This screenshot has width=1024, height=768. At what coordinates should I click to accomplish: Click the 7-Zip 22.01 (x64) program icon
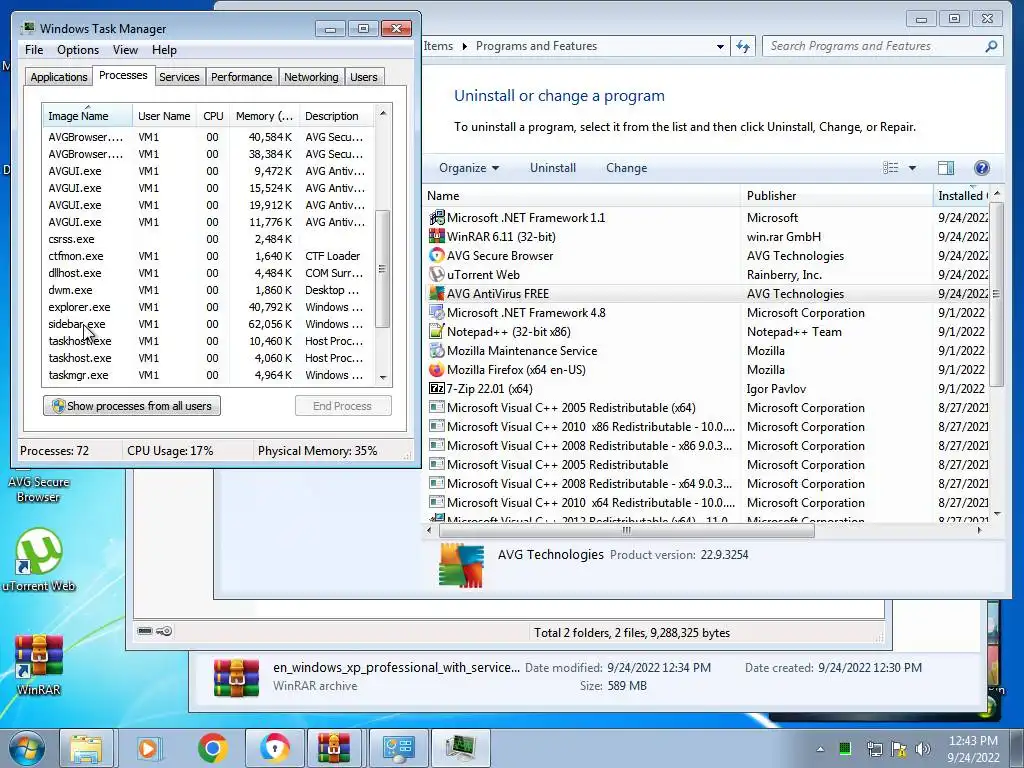(436, 389)
